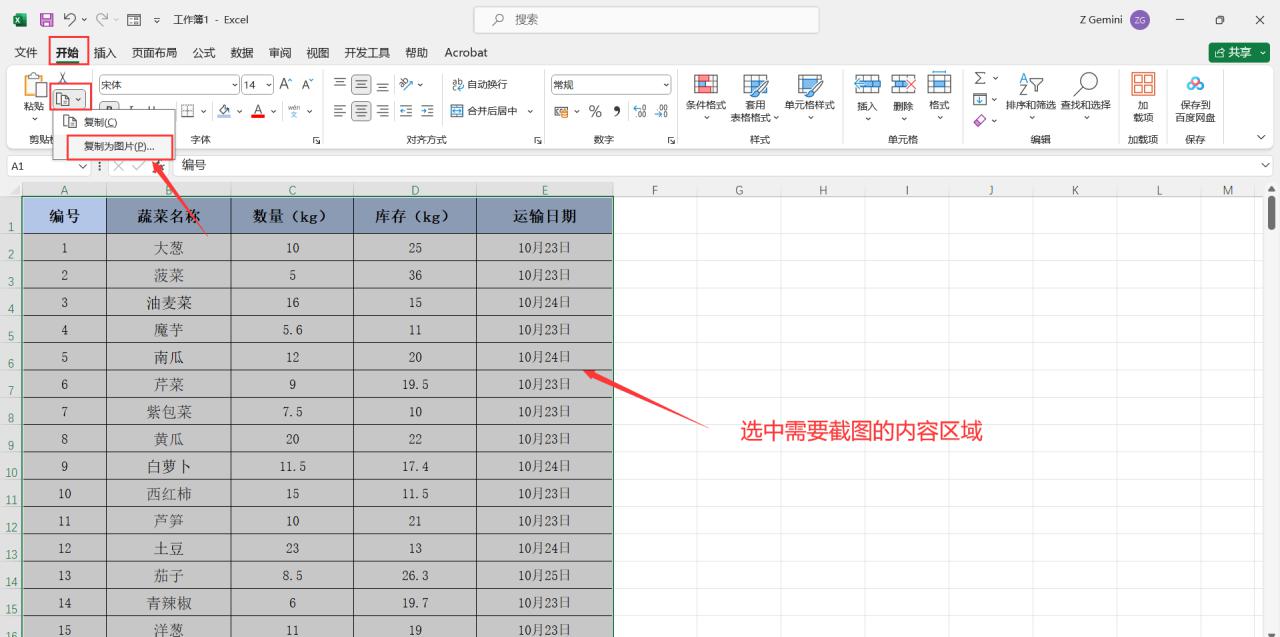Toggle Wrap Text (自动换行)
The image size is (1280, 637).
pyautogui.click(x=479, y=84)
